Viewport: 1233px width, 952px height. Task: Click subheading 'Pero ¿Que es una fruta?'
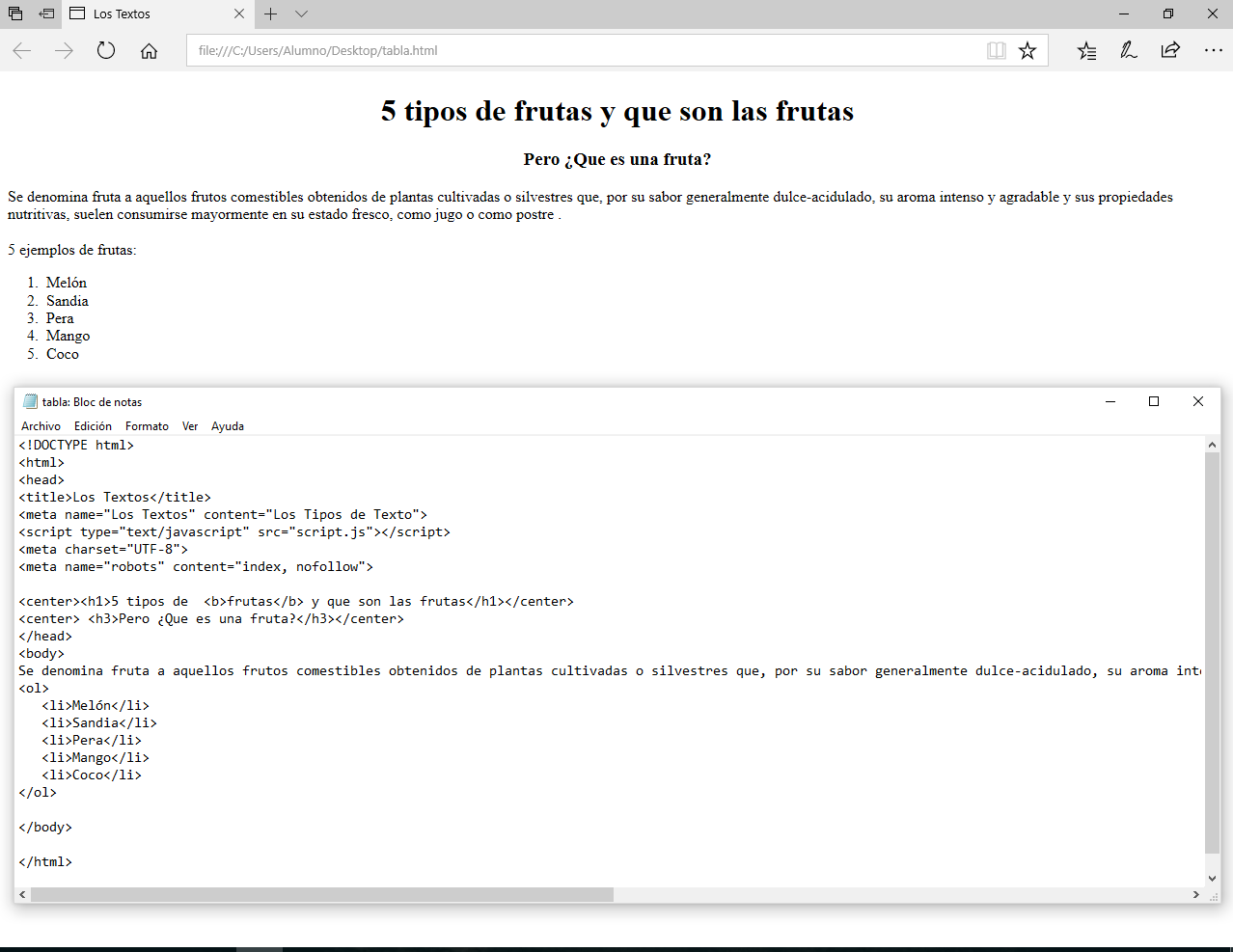click(617, 159)
